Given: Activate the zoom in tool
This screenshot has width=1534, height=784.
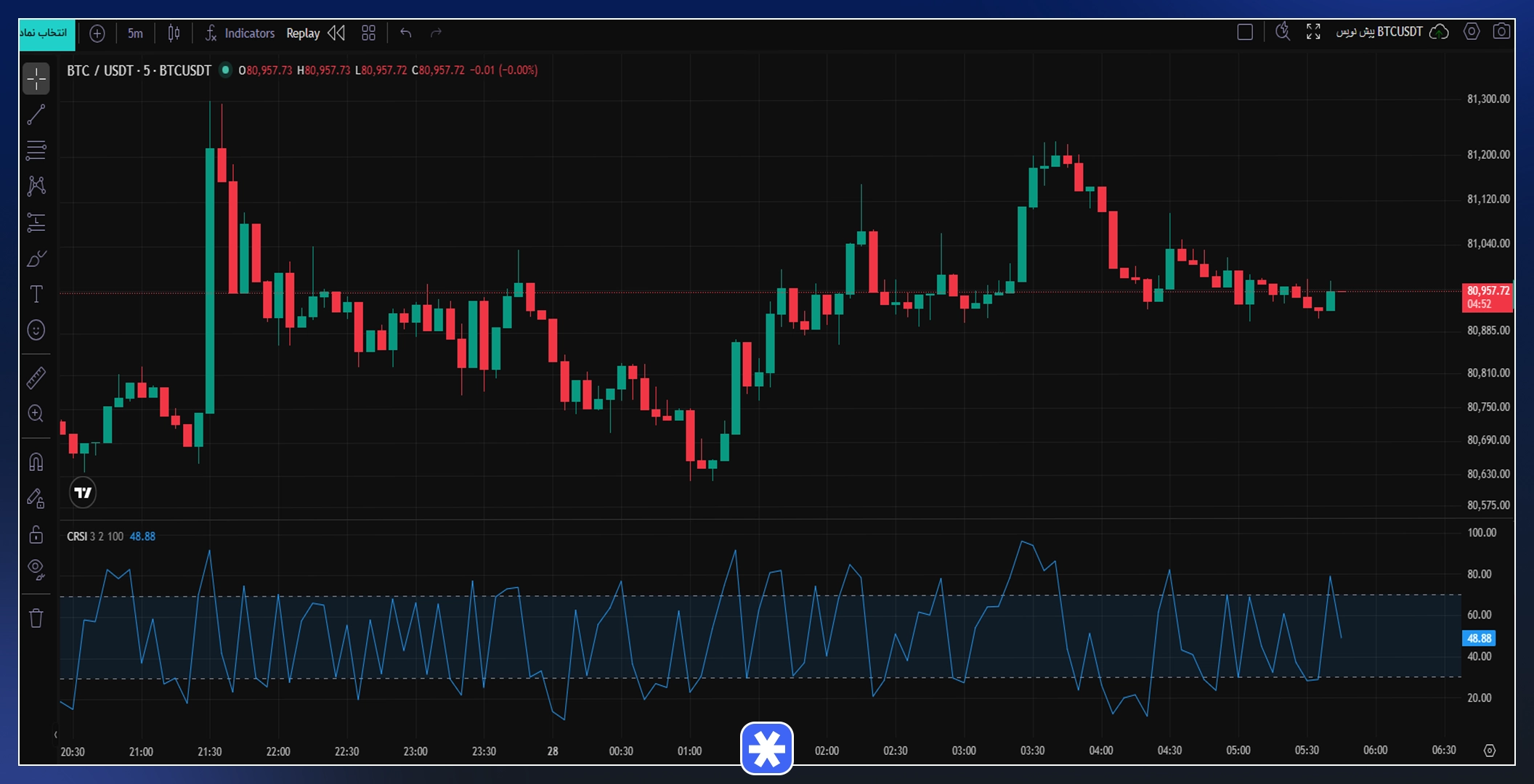Looking at the screenshot, I should 36,414.
